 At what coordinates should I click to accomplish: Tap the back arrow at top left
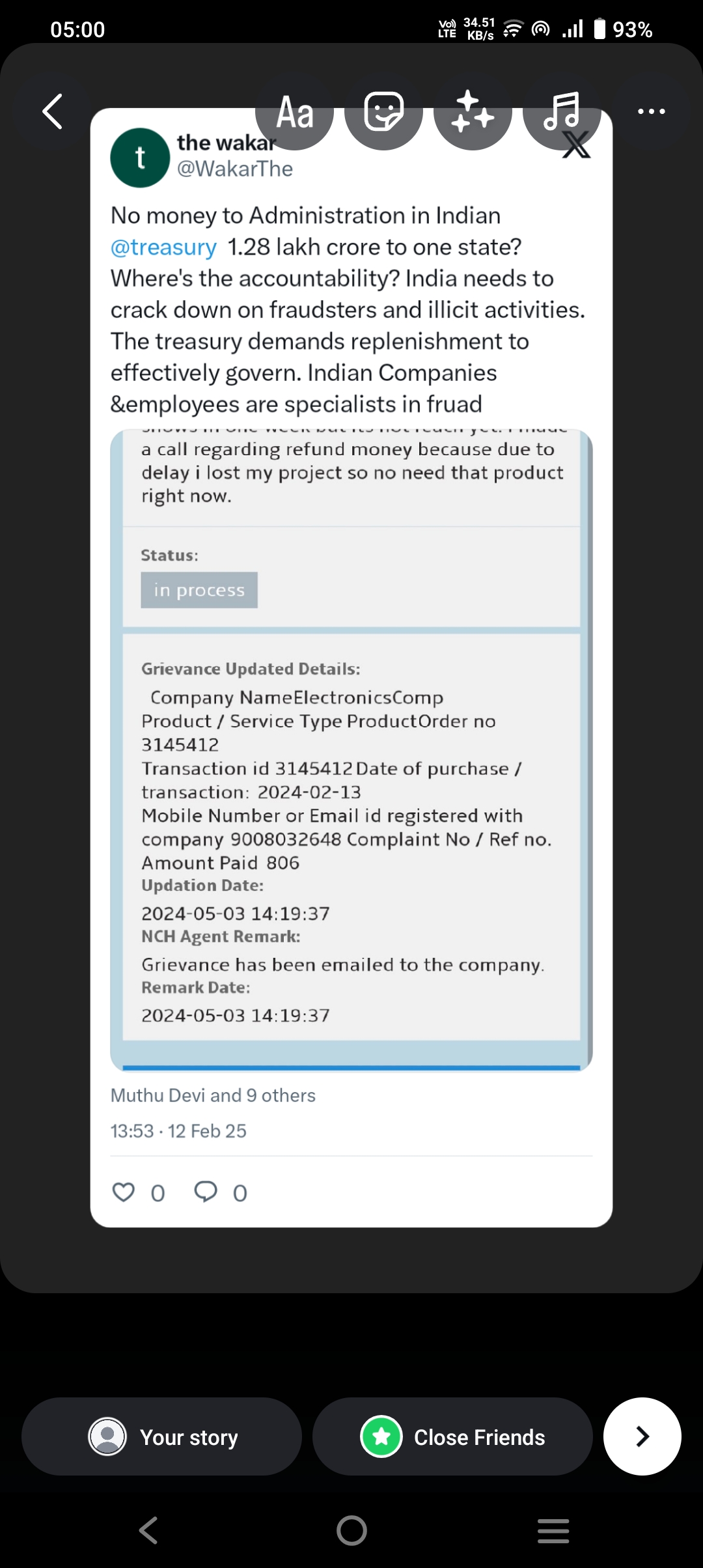pyautogui.click(x=53, y=111)
